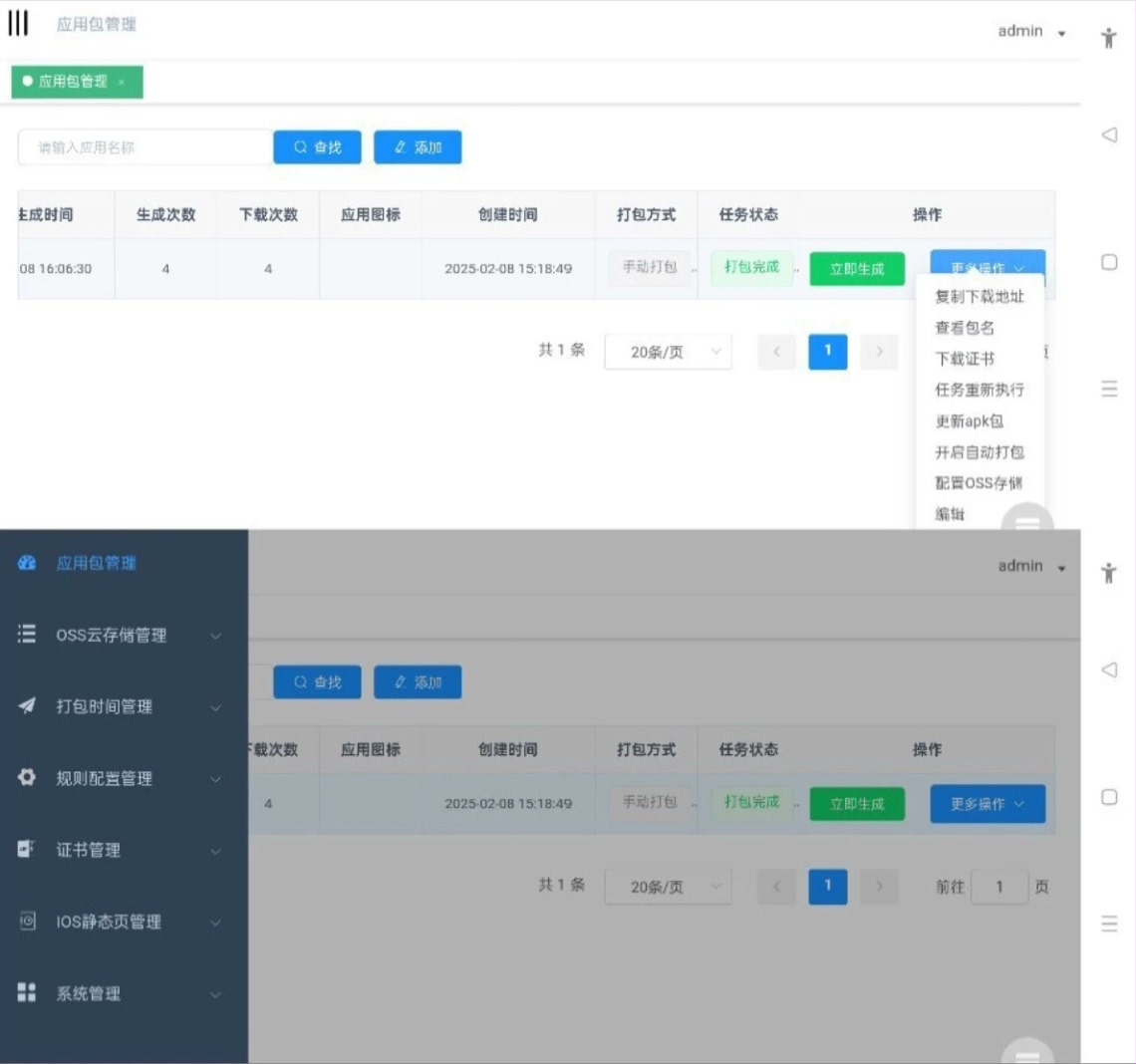Click the 手动打包 tag in top screen
The image size is (1136, 1064).
[649, 267]
